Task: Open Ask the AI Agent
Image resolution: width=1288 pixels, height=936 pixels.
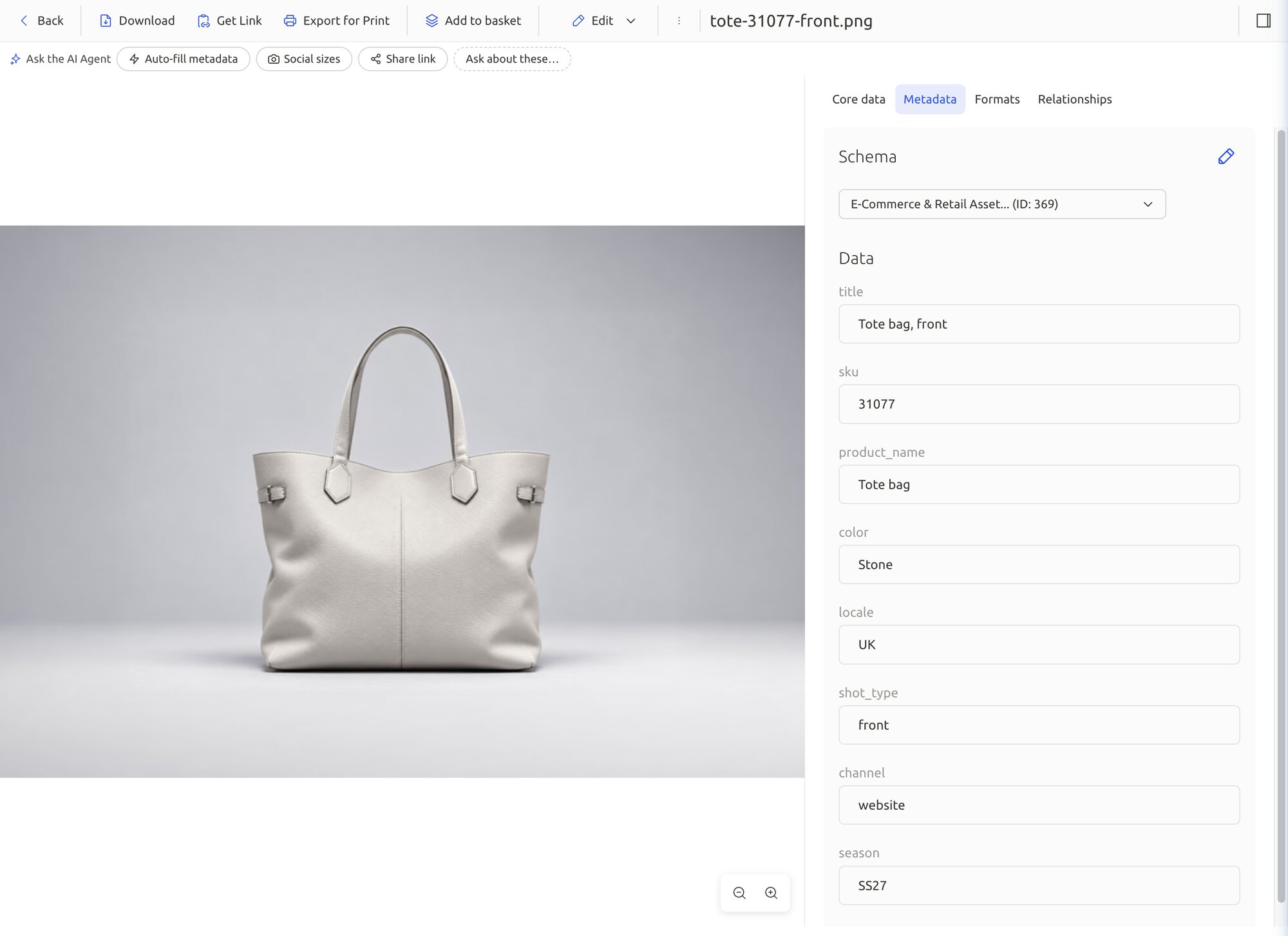Action: pyautogui.click(x=61, y=59)
